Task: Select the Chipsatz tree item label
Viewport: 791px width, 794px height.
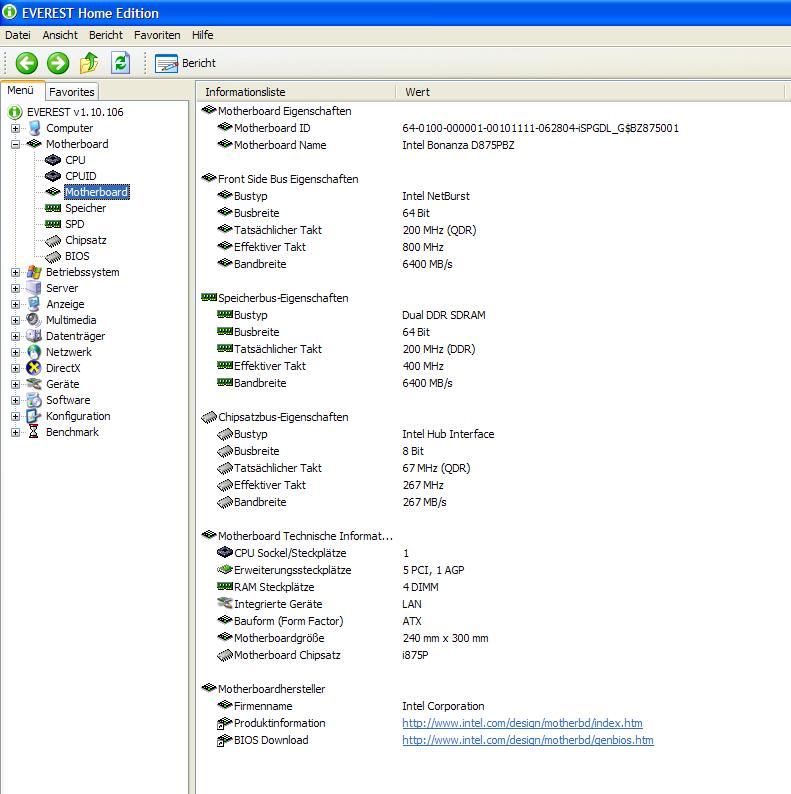Action: pos(86,240)
